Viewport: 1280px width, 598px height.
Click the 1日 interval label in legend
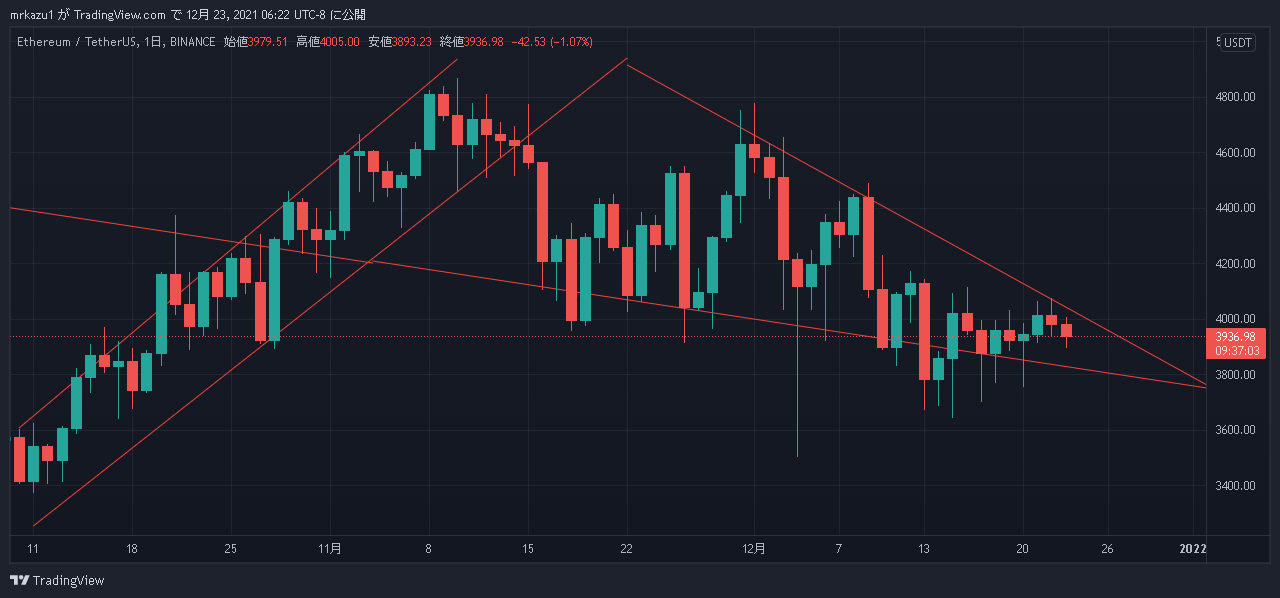153,42
